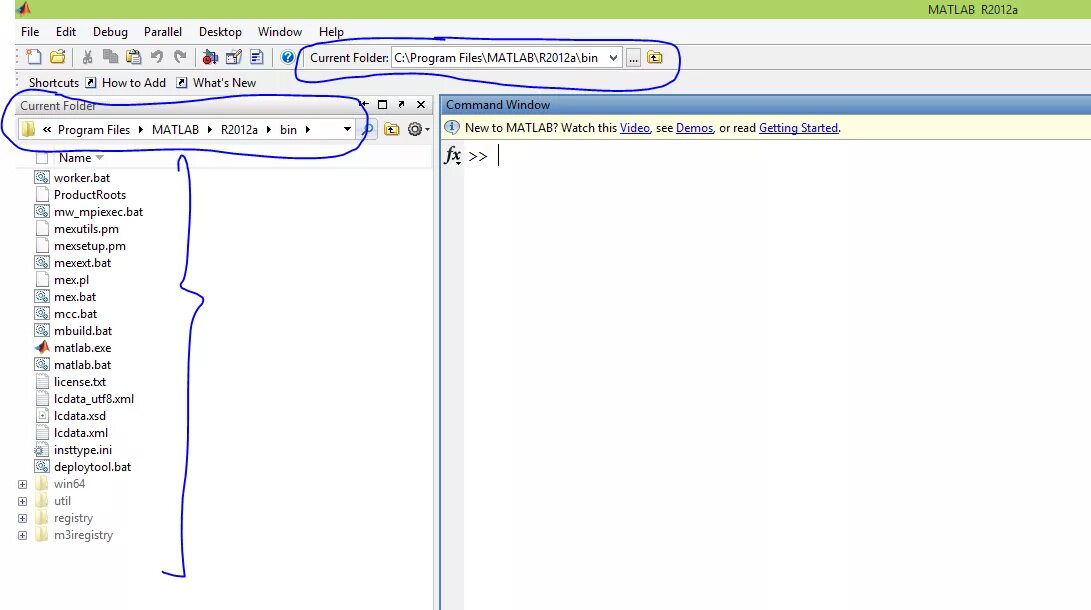
Task: Maximize the Current Folder panel
Action: click(x=383, y=104)
